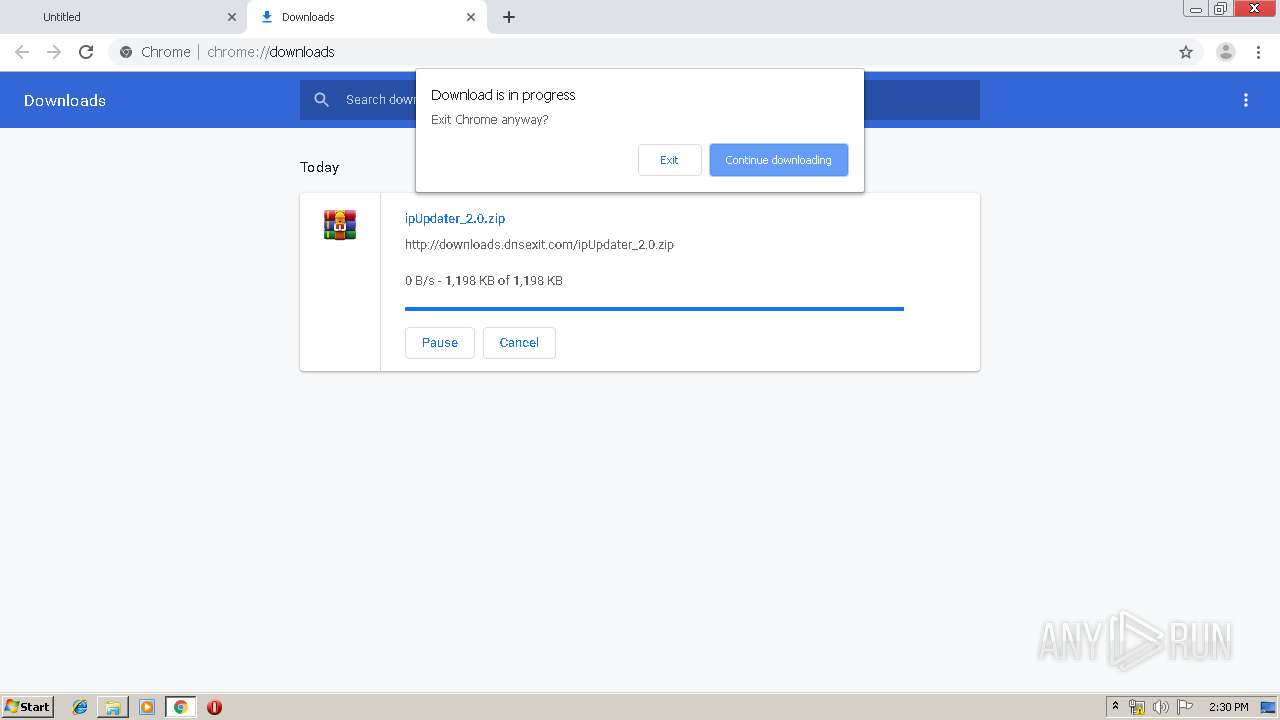
Task: Click the network tray icon
Action: coord(1137,707)
